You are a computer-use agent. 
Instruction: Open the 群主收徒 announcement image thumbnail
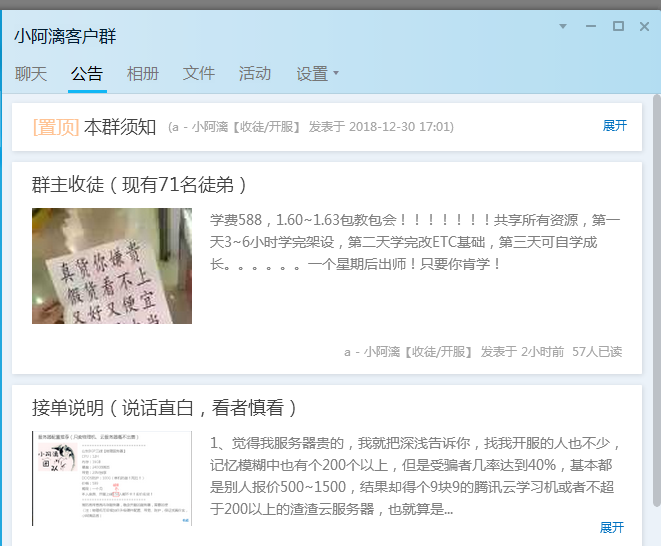[x=112, y=266]
